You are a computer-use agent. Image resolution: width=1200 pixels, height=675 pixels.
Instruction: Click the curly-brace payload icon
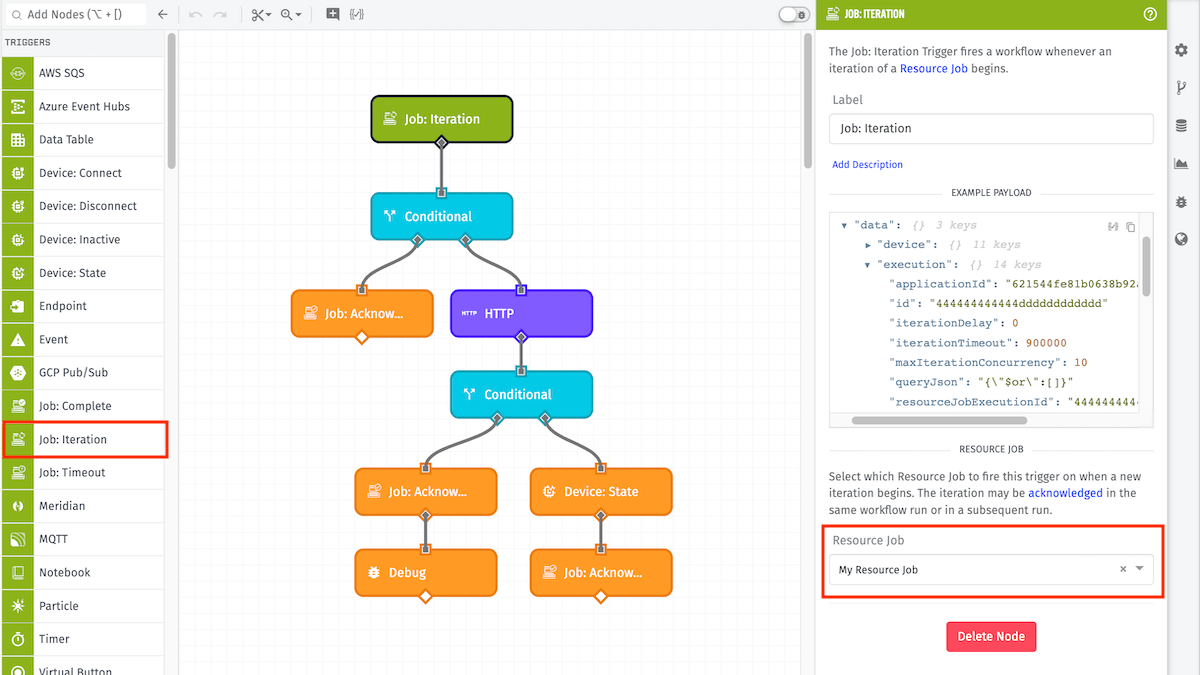(x=356, y=15)
